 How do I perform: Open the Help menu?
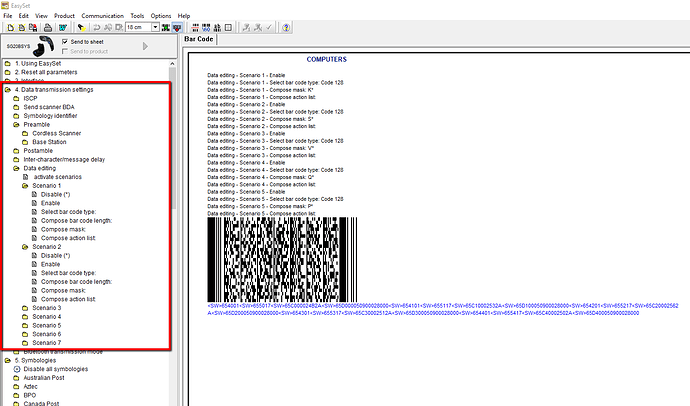click(184, 16)
